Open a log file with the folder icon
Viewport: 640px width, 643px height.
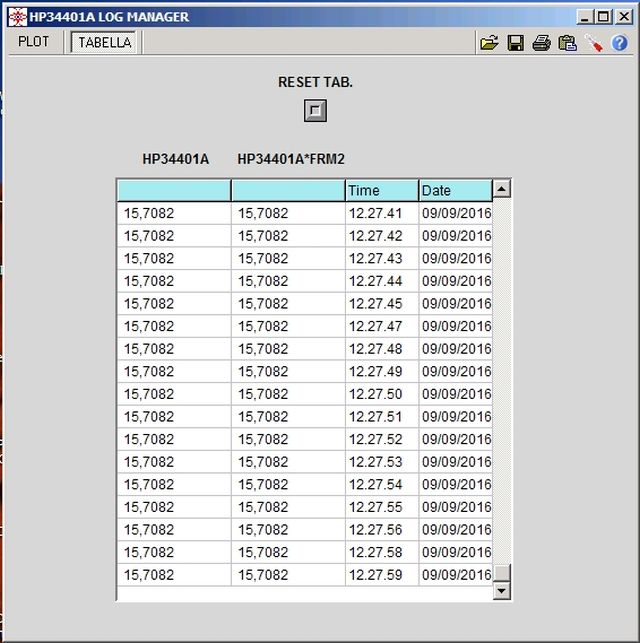(x=489, y=43)
